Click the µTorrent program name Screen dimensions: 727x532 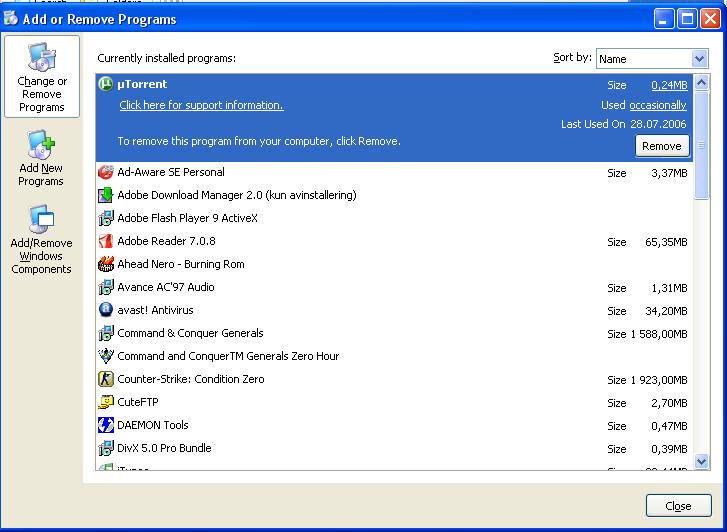pos(142,84)
